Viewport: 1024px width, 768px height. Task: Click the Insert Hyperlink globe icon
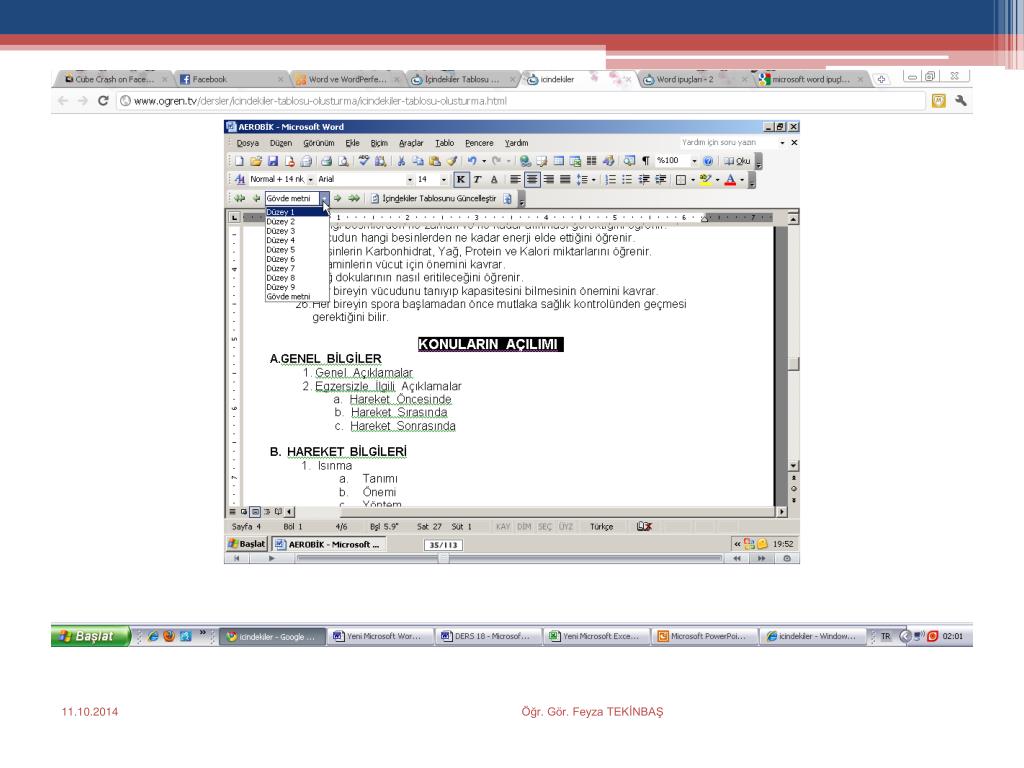pyautogui.click(x=525, y=161)
